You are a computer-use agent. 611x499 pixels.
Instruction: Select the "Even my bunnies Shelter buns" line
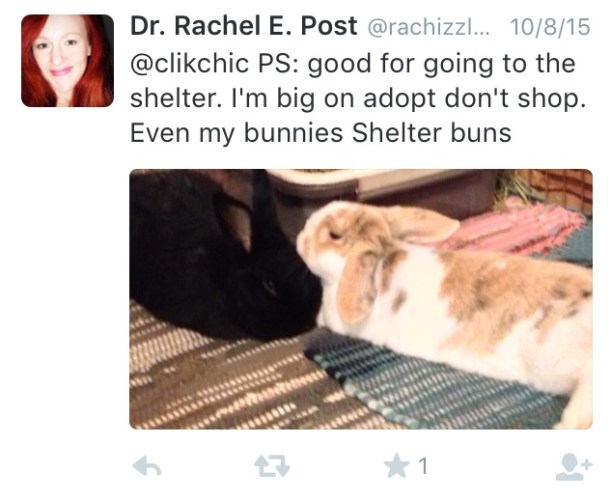[x=320, y=133]
